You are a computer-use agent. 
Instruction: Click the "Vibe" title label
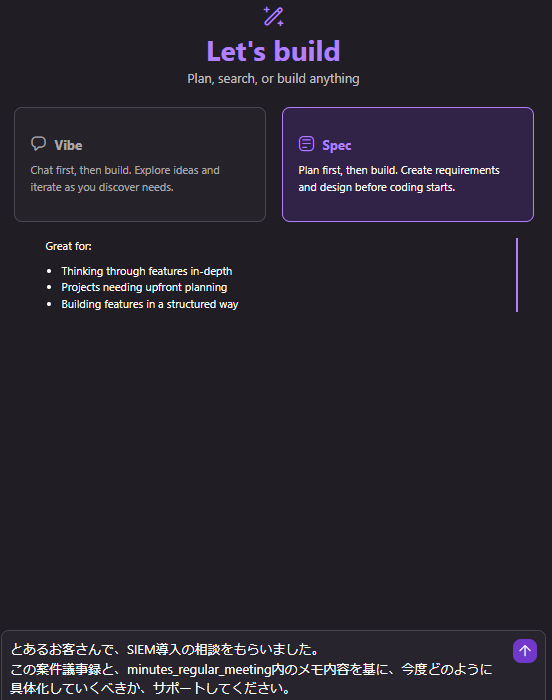click(68, 145)
